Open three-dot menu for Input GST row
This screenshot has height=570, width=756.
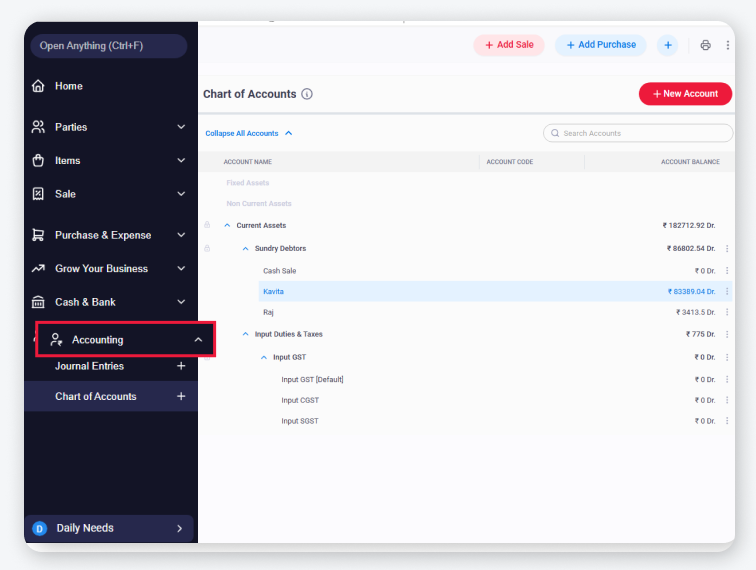pyautogui.click(x=727, y=357)
